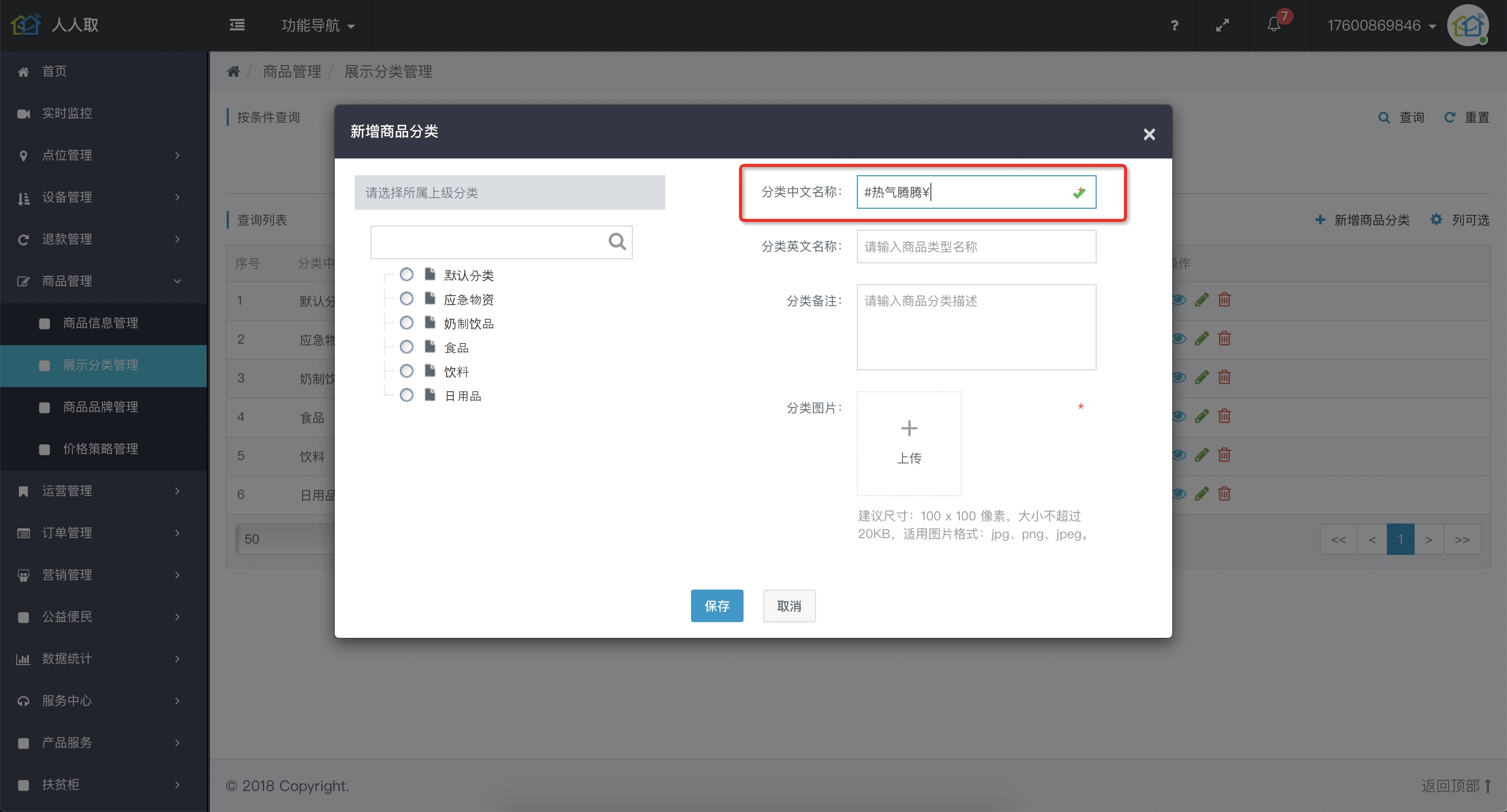Expand the 运营管理 sidebar menu
This screenshot has height=812, width=1507.
(103, 492)
